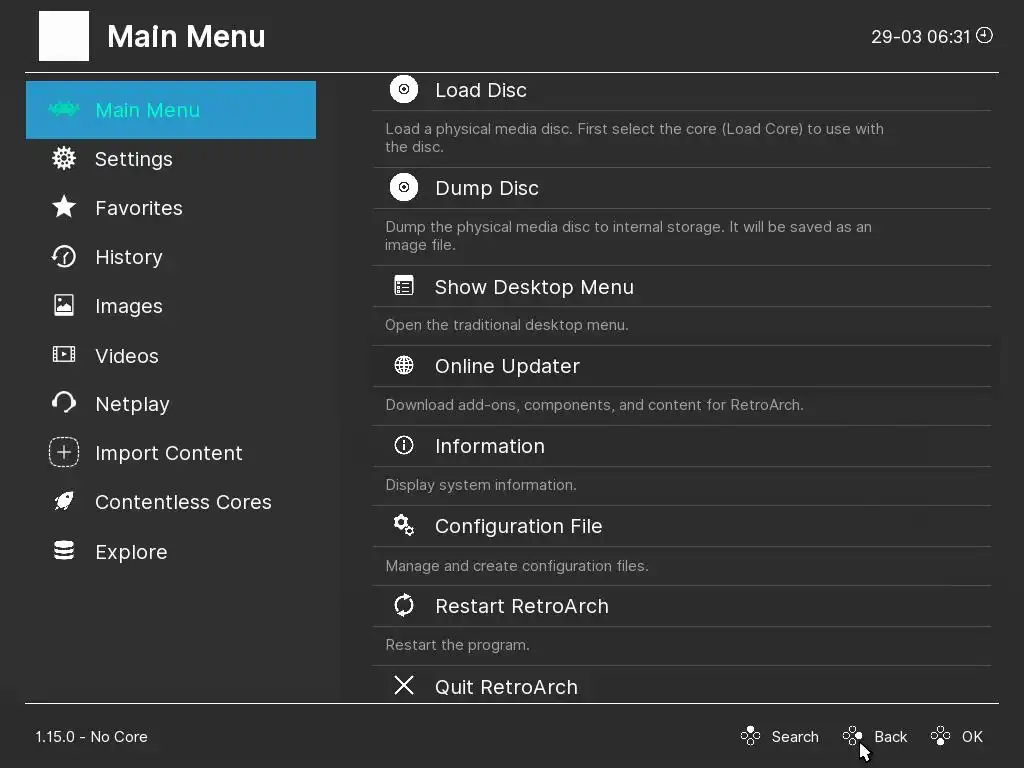
Task: Open Contentless Cores tab
Action: pos(170,502)
